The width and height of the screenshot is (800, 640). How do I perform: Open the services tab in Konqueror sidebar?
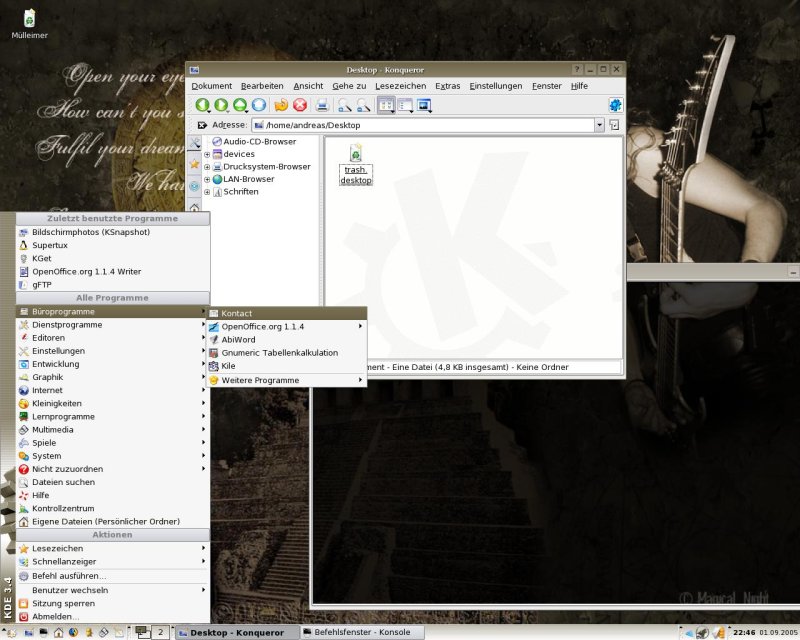pos(194,143)
